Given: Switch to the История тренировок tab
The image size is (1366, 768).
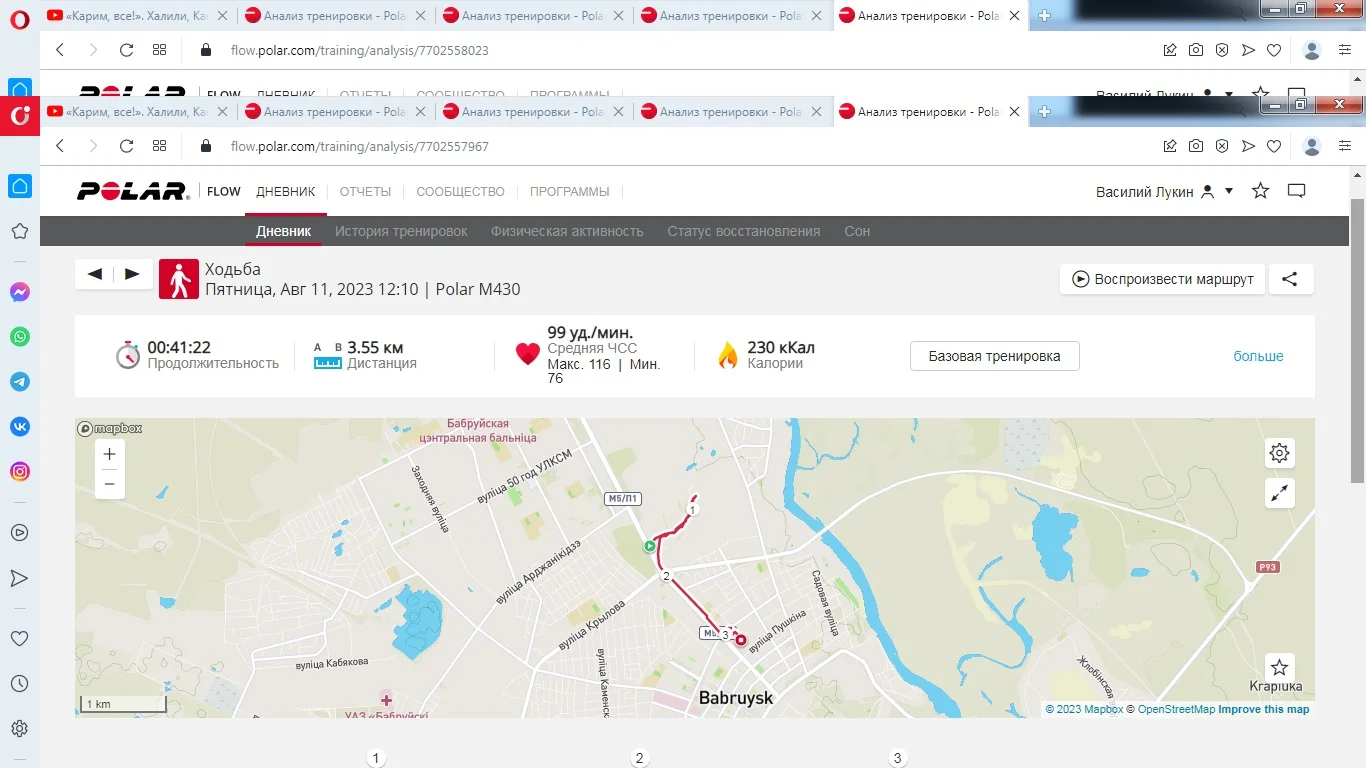Looking at the screenshot, I should (x=401, y=231).
